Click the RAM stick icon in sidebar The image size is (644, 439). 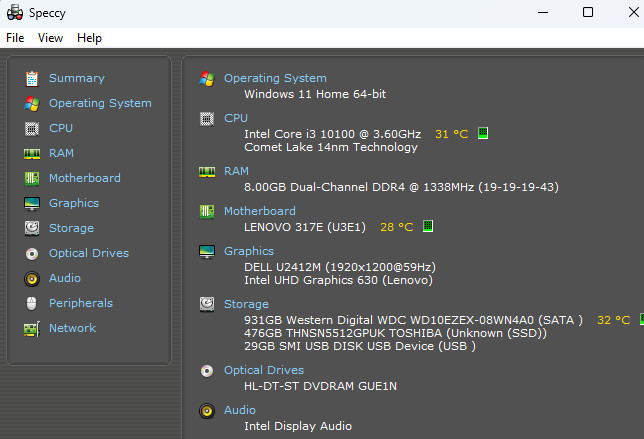(x=31, y=153)
